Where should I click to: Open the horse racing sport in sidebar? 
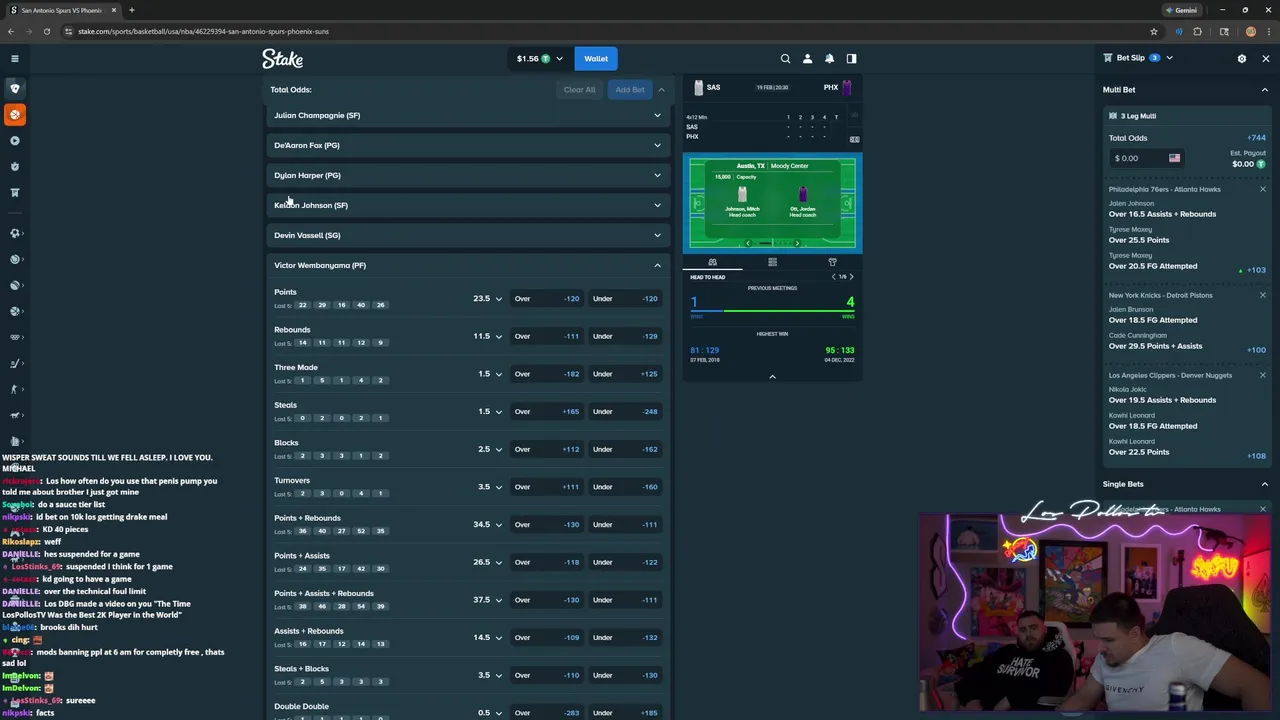tap(14, 416)
